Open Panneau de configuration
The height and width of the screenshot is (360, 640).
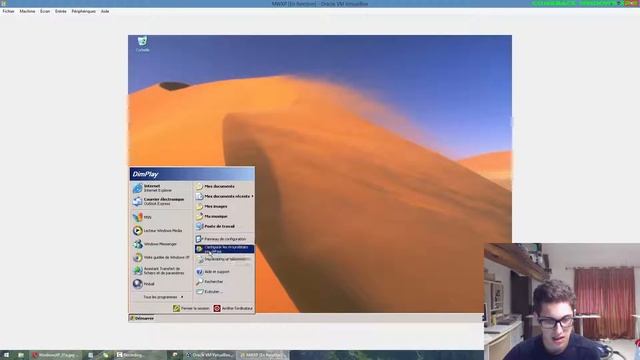pyautogui.click(x=224, y=239)
